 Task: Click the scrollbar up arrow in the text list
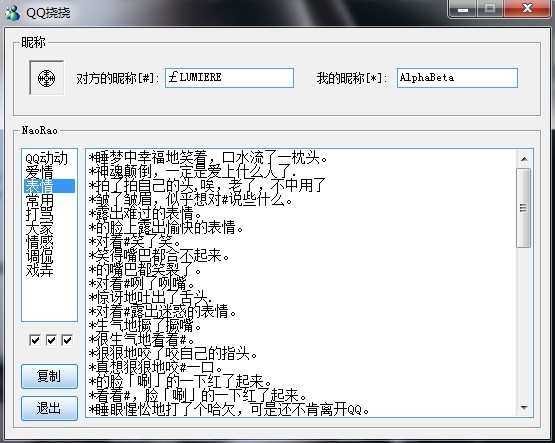pyautogui.click(x=524, y=159)
